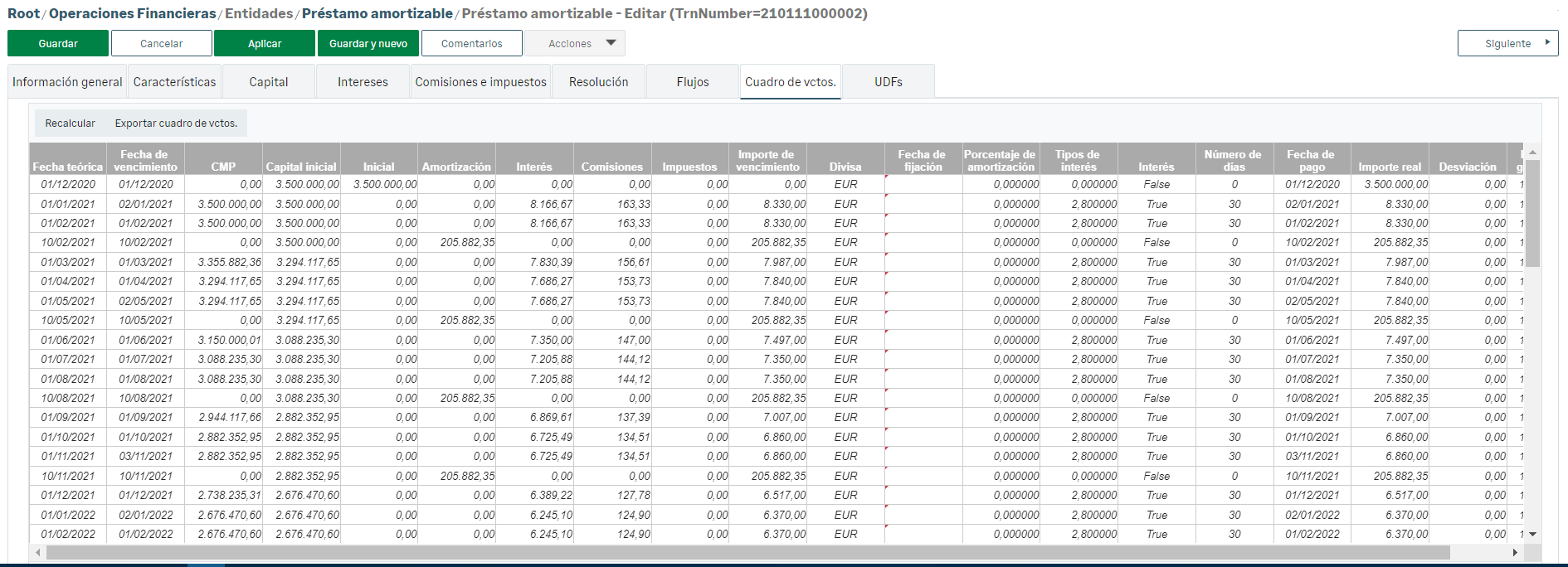Go to next record with Siguiente
This screenshot has width=1568, height=567.
(1507, 43)
